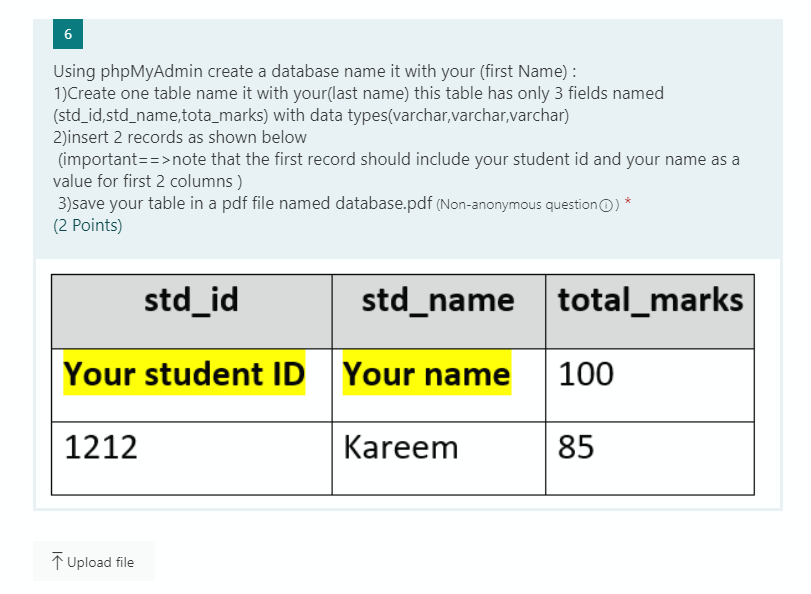
Task: Click the cell showing 100
Action: [x=580, y=374]
